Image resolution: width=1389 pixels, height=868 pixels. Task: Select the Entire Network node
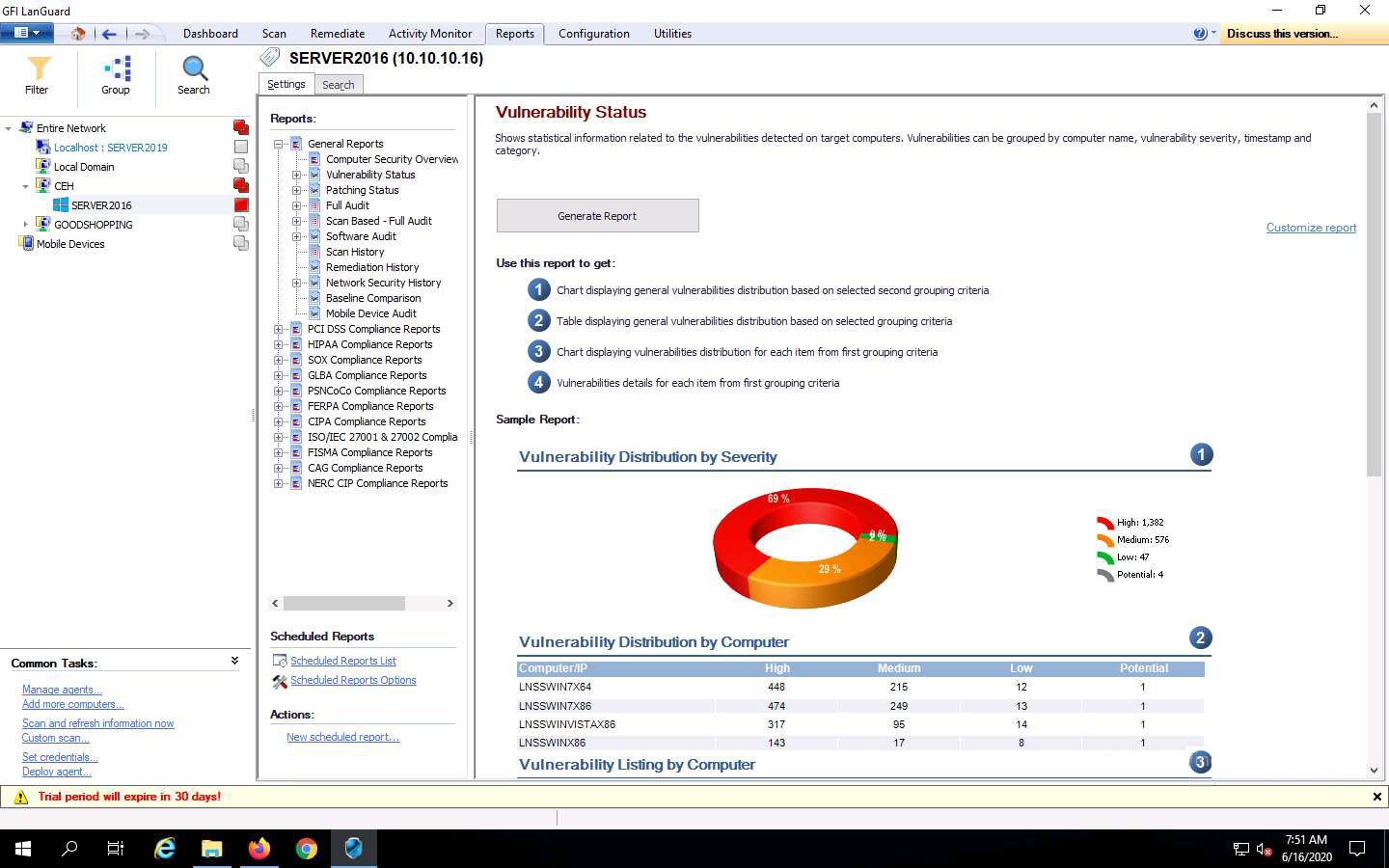tap(71, 128)
